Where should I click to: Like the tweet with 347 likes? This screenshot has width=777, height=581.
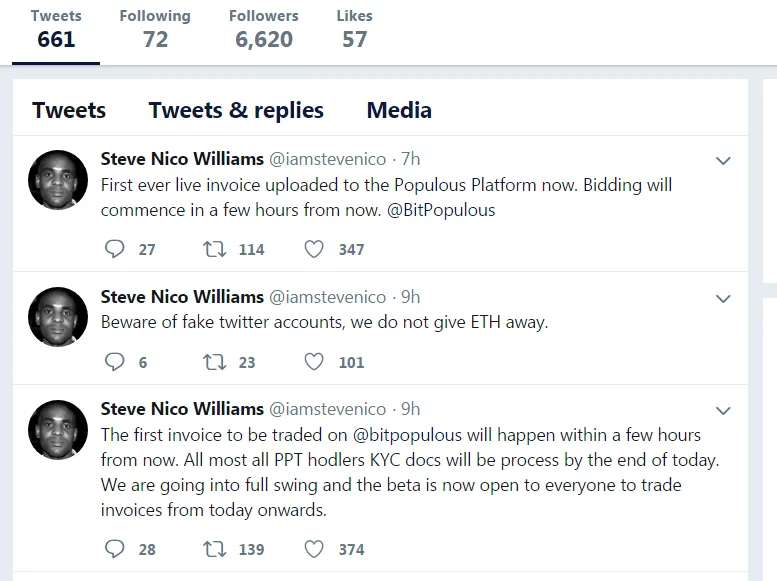[x=314, y=248]
